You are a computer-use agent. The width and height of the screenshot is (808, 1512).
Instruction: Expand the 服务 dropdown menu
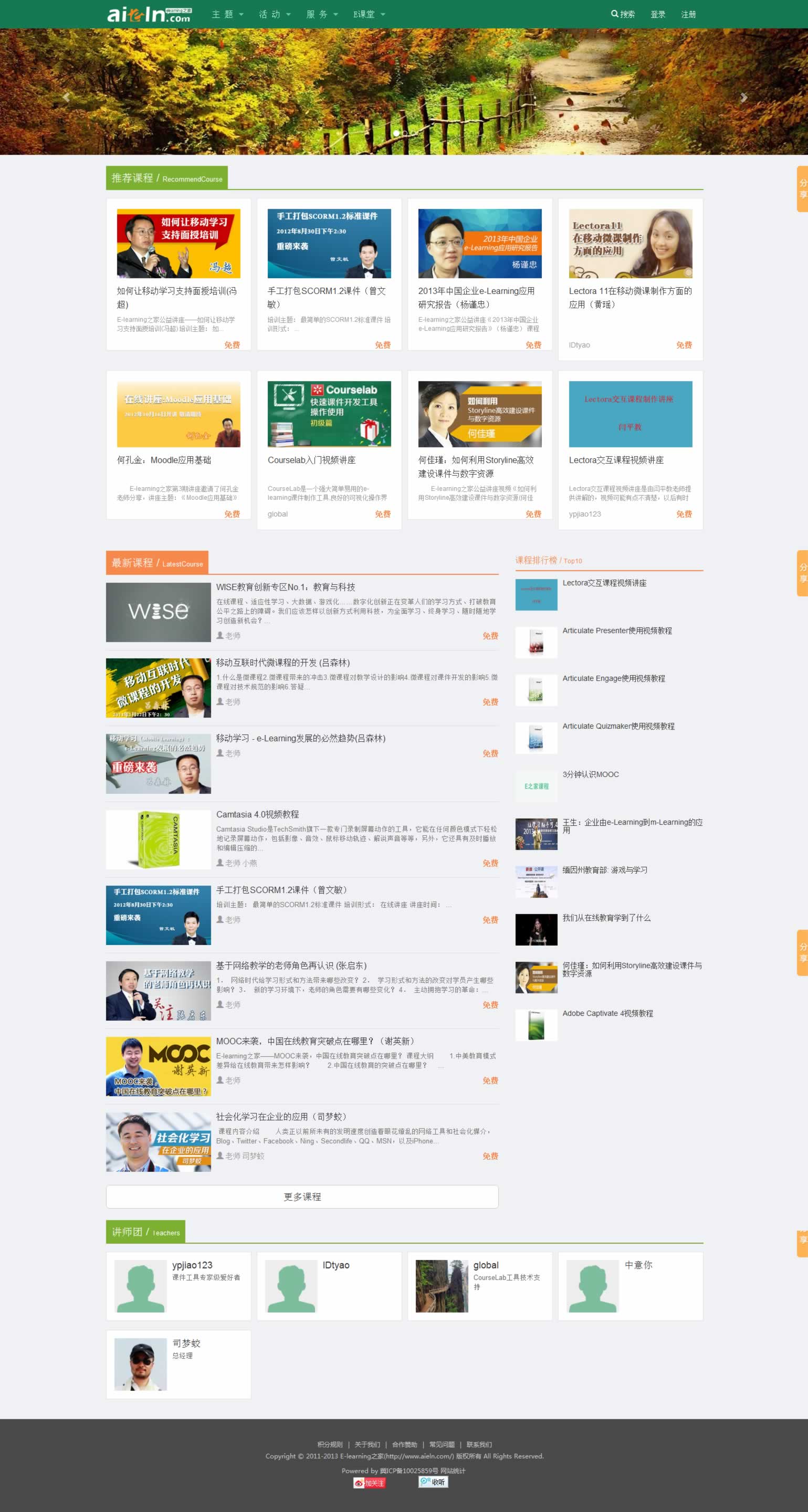[321, 14]
